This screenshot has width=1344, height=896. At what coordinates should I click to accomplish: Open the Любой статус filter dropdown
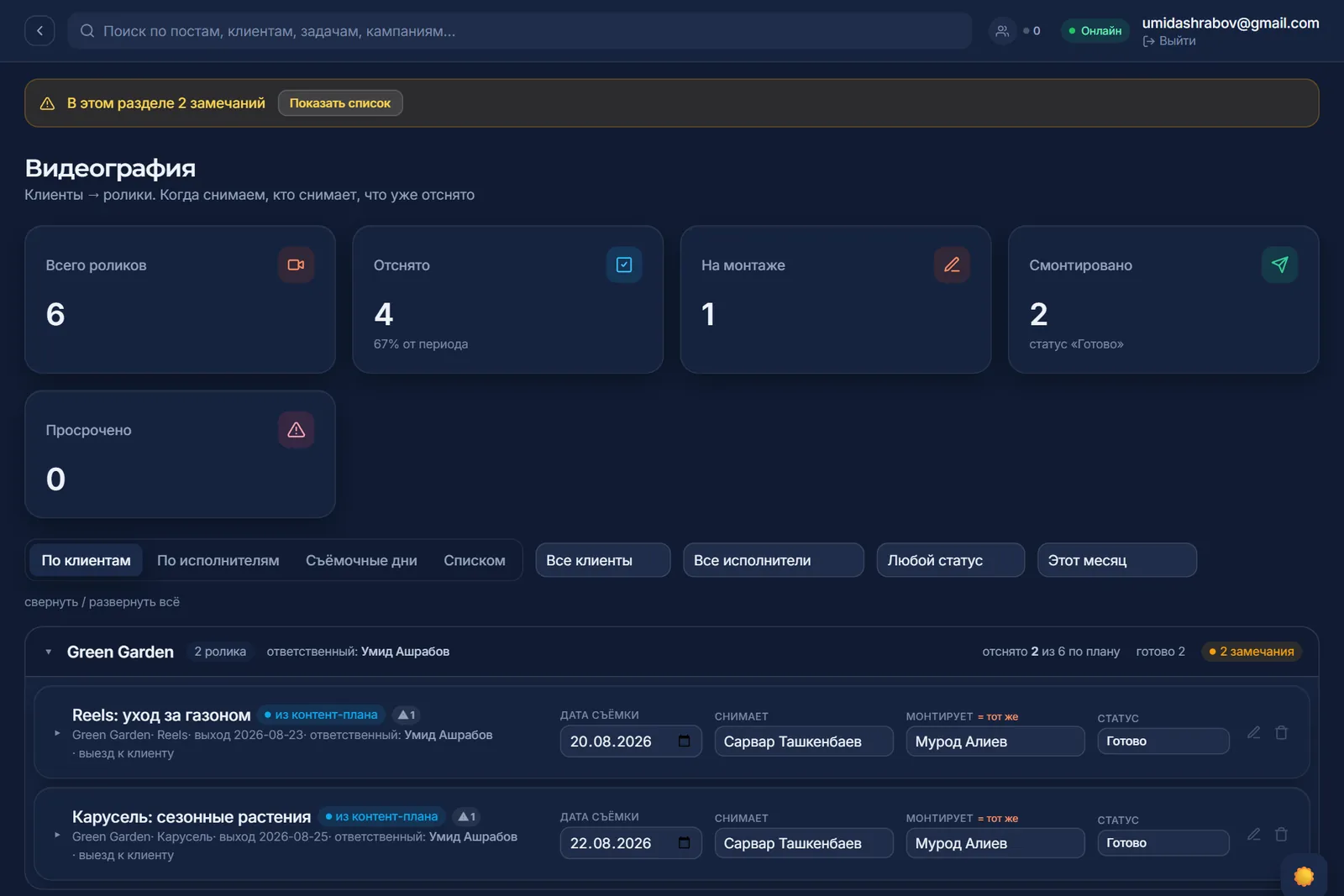point(951,560)
